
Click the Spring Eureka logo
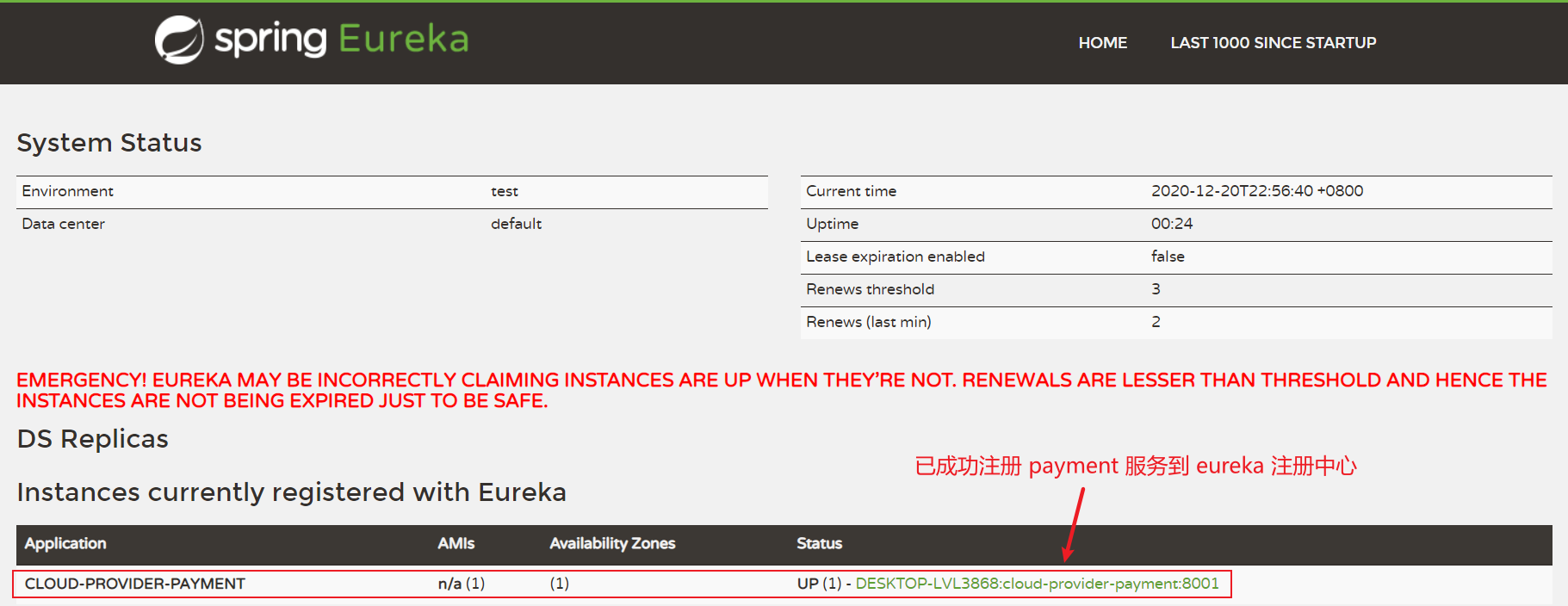pos(312,40)
